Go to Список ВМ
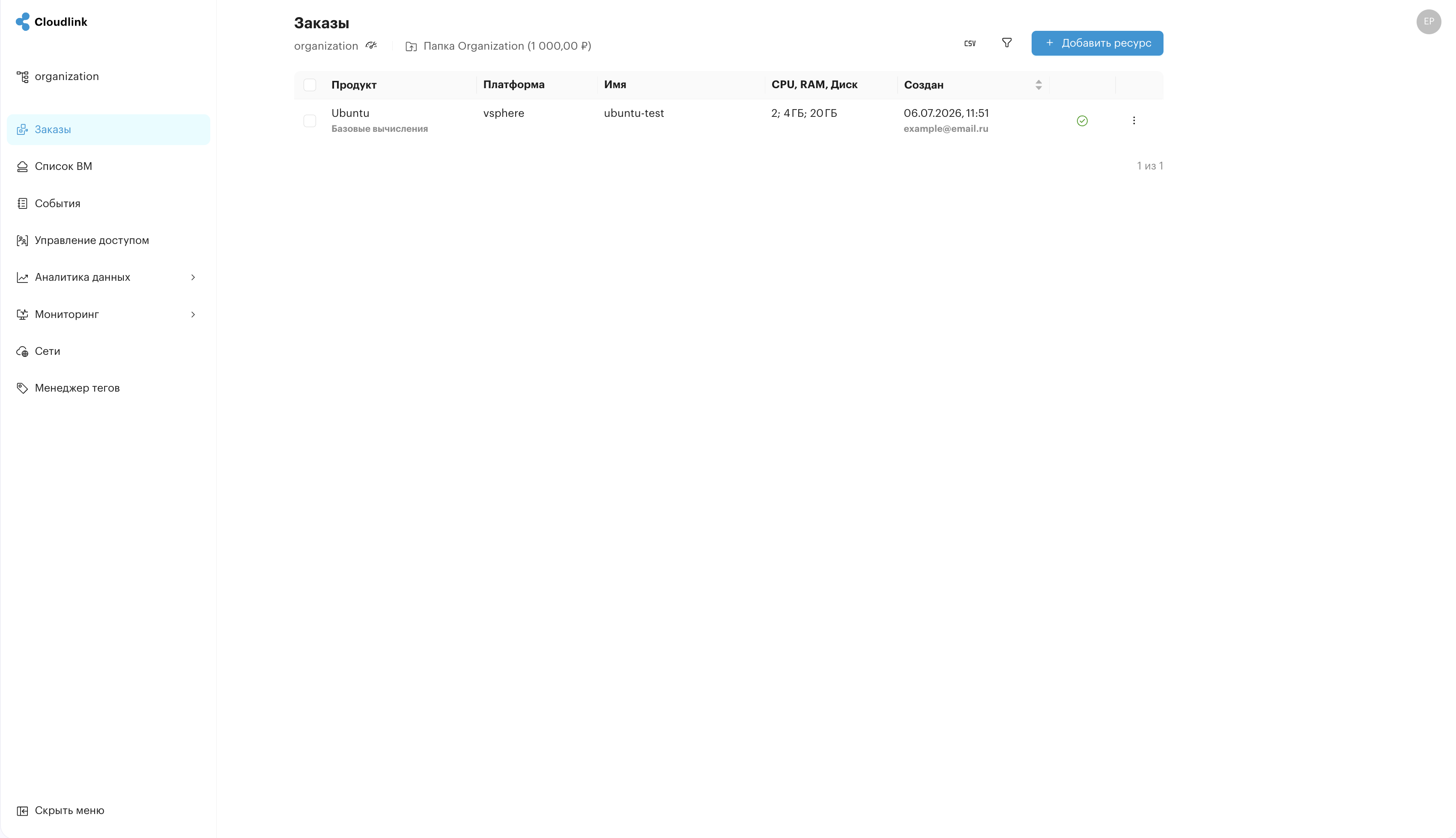 click(x=108, y=166)
